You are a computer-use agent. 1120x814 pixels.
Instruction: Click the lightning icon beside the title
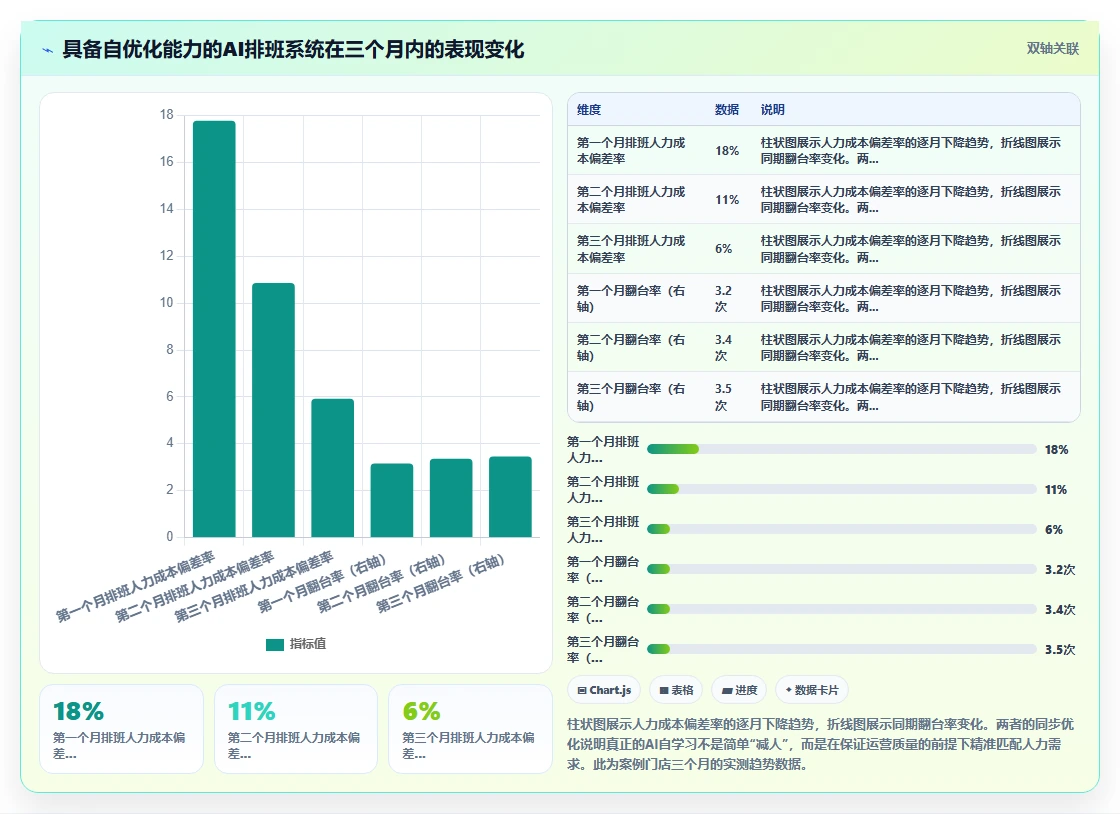point(48,50)
